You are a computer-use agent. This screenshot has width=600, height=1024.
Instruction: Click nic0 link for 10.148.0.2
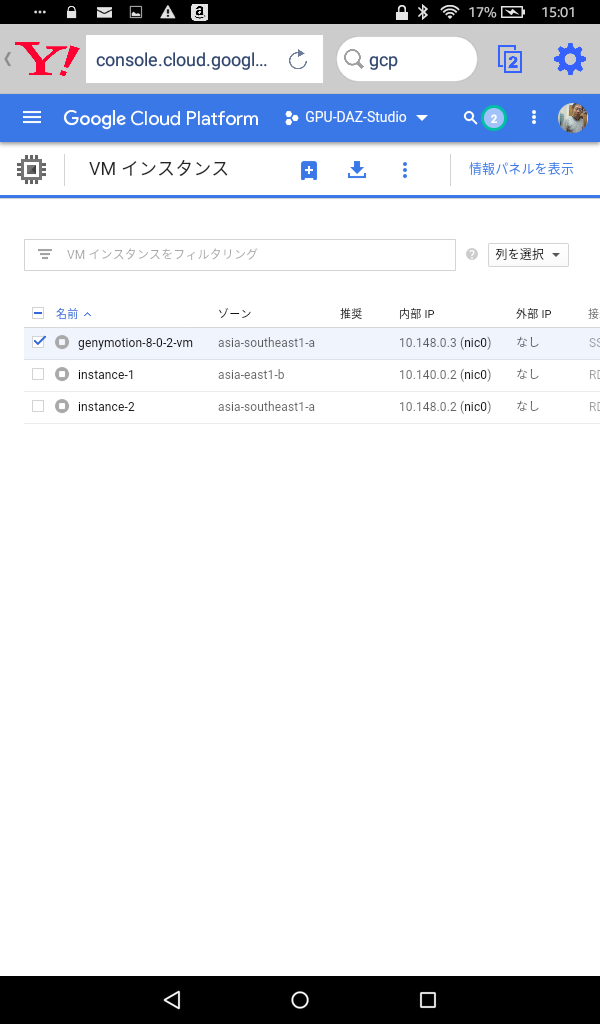[x=475, y=407]
